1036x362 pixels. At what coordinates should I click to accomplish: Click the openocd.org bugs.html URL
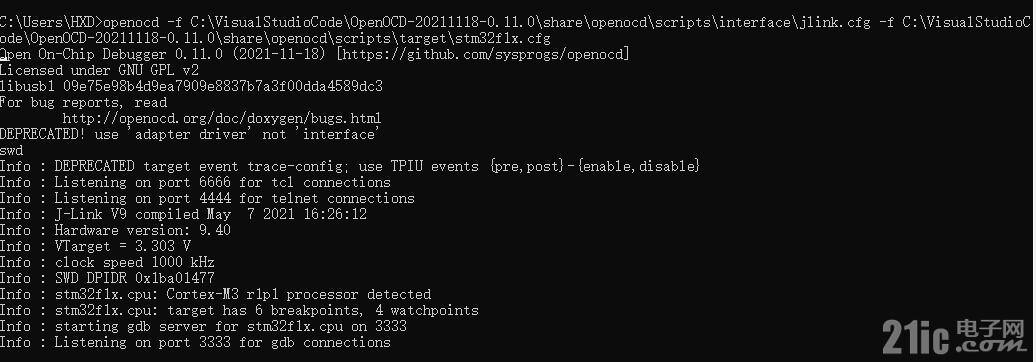pos(222,119)
